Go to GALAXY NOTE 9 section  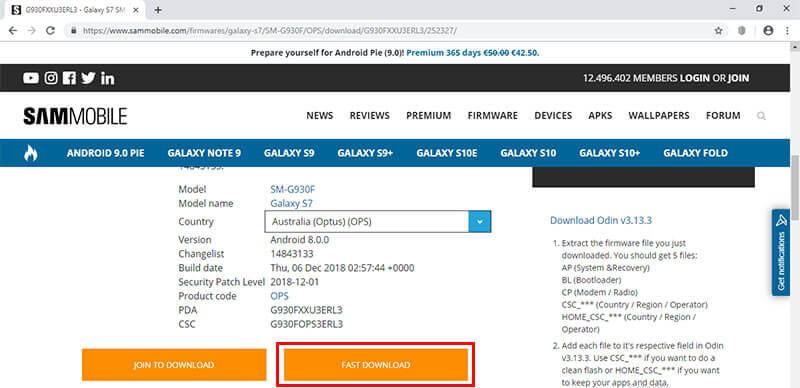click(204, 153)
